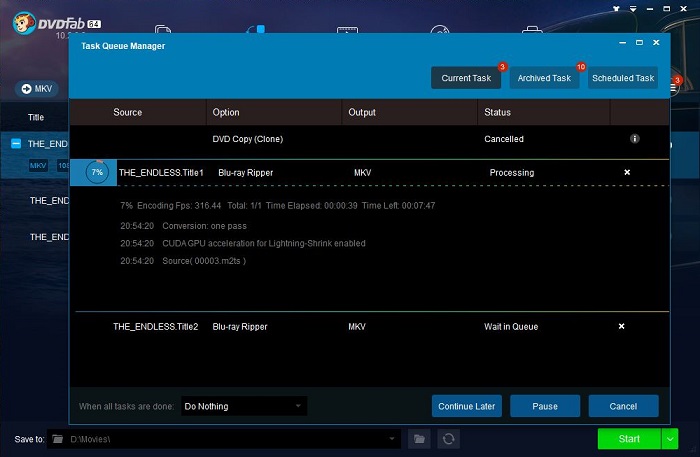Click the add MKV profile button

37,89
